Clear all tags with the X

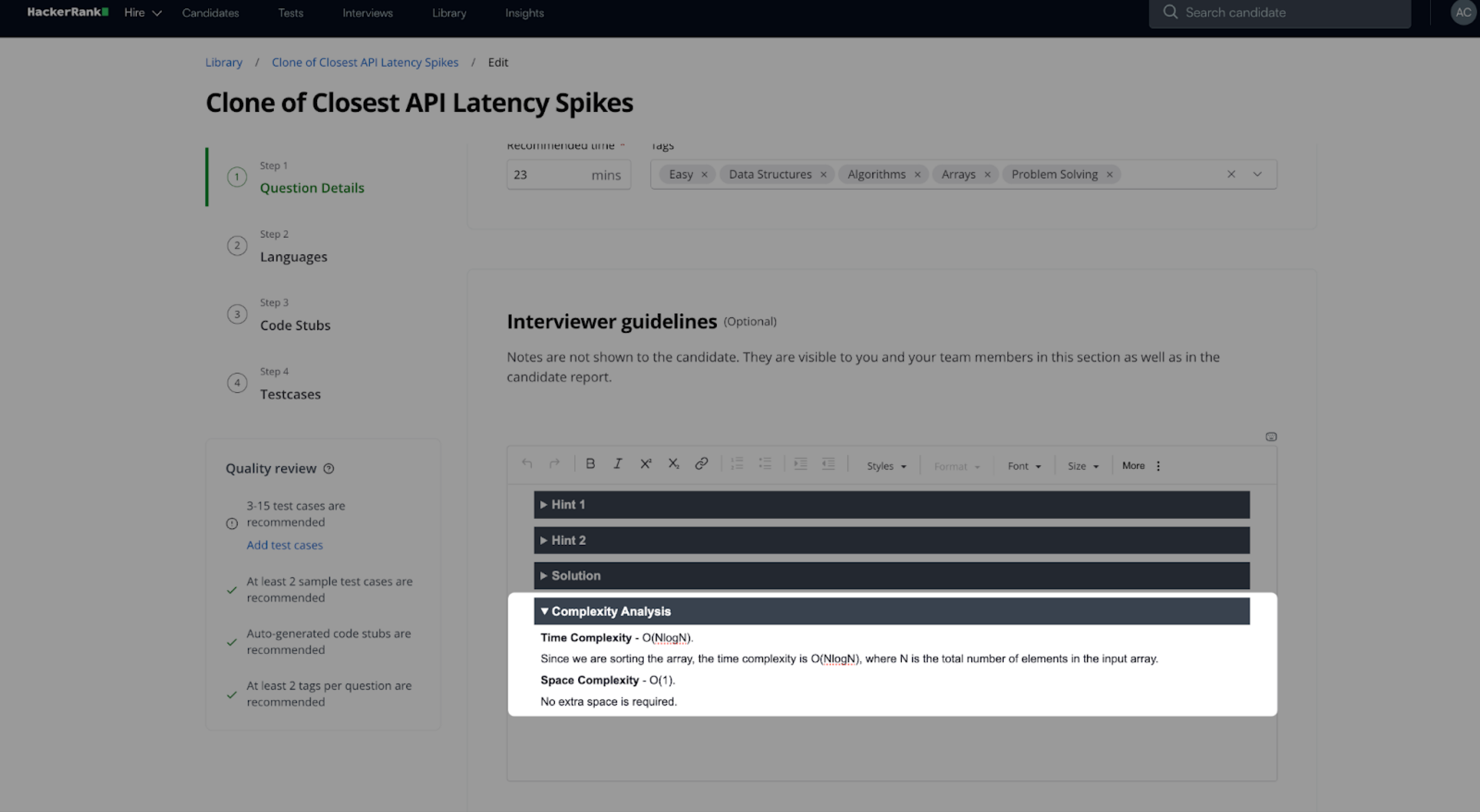click(x=1231, y=174)
